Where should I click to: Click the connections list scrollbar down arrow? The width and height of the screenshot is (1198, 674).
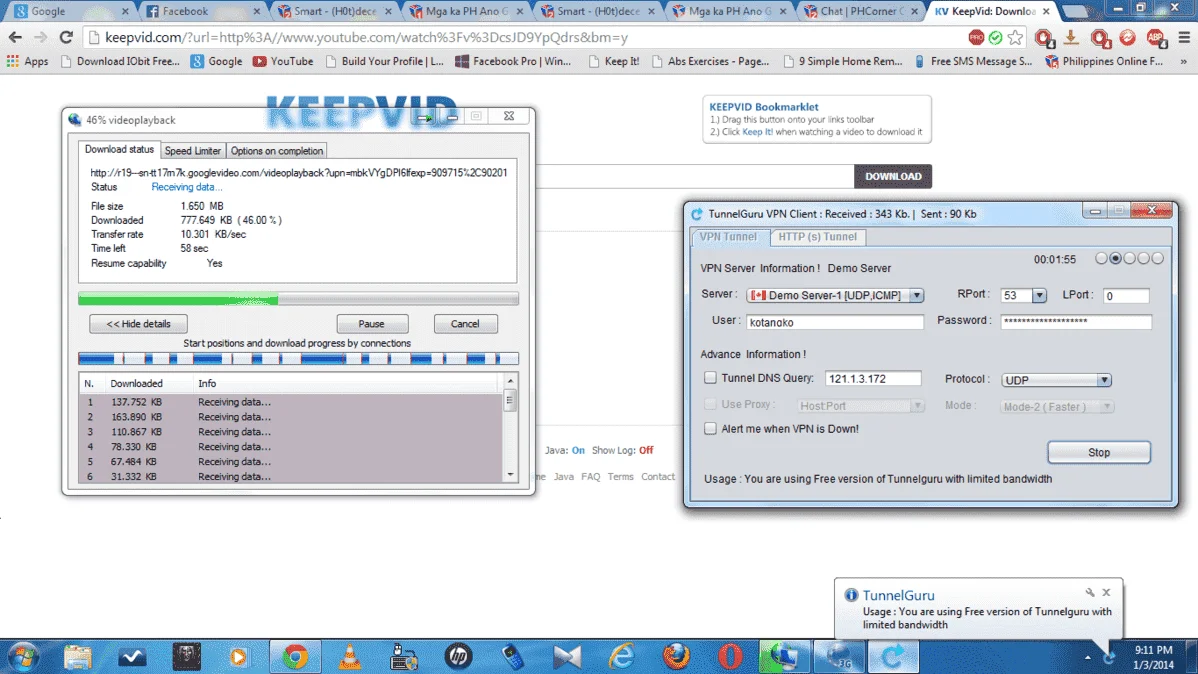coord(510,475)
